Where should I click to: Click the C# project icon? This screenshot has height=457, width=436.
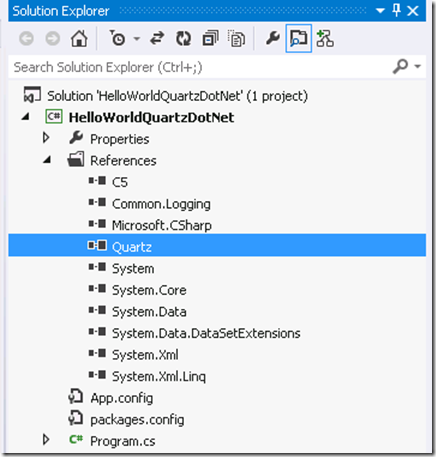pos(54,117)
